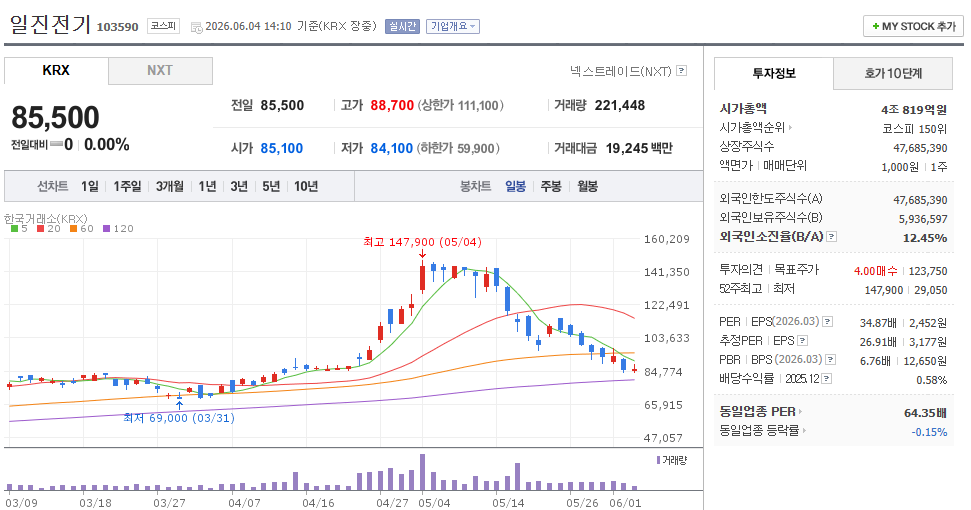
Task: Click the stock code 103590
Action: click(x=118, y=27)
